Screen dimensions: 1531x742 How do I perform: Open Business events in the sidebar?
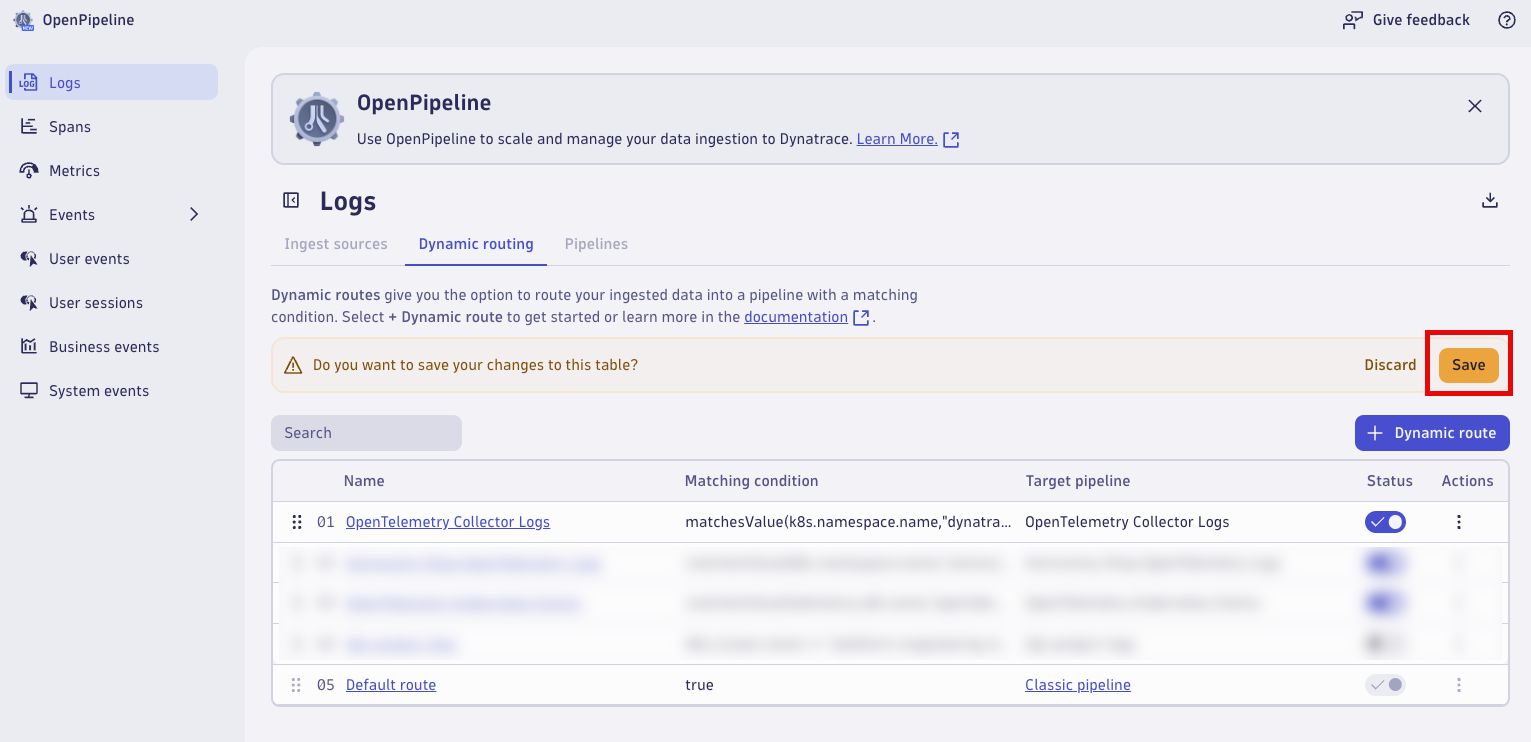tap(113, 347)
